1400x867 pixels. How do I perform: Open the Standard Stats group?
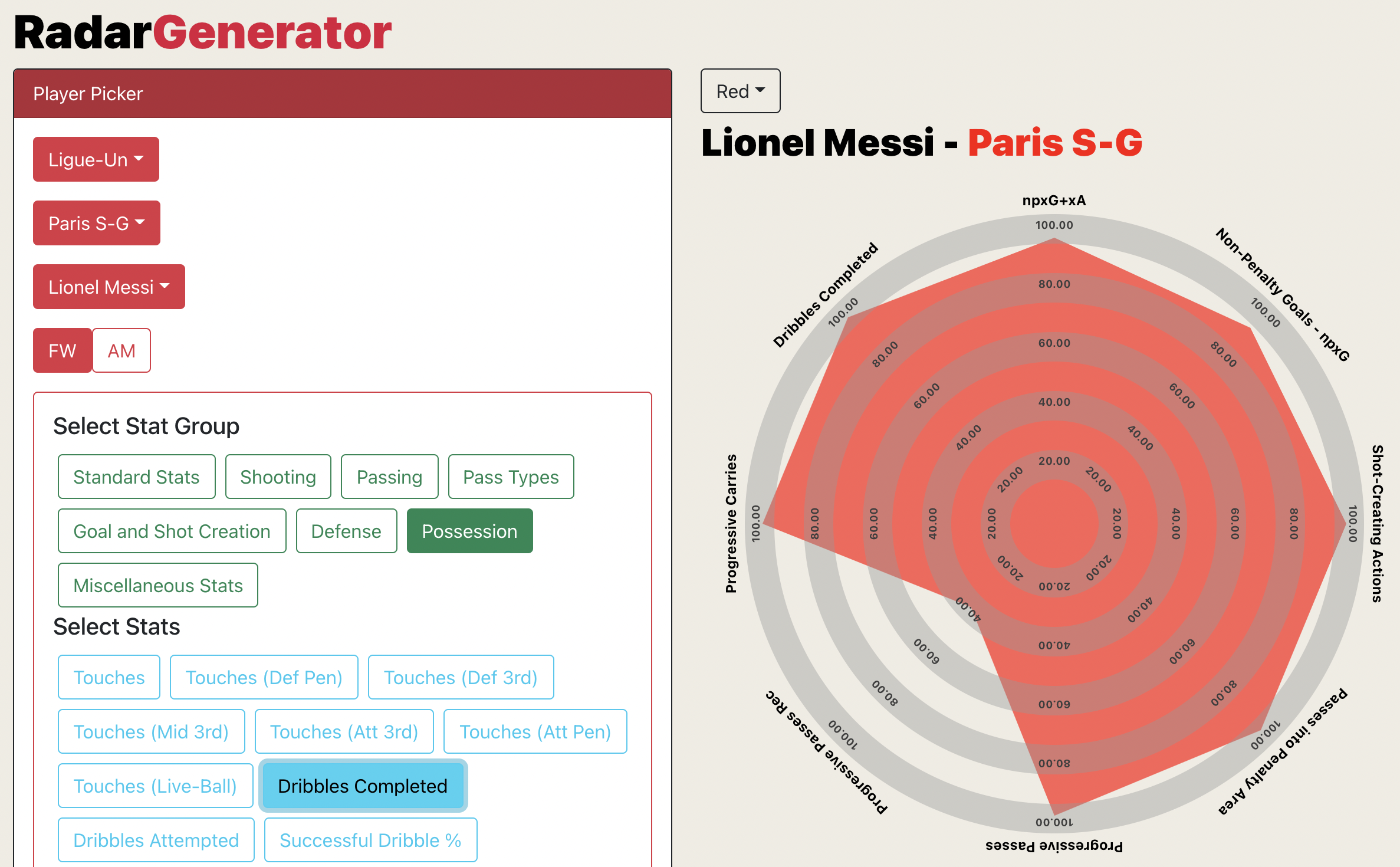coord(136,476)
